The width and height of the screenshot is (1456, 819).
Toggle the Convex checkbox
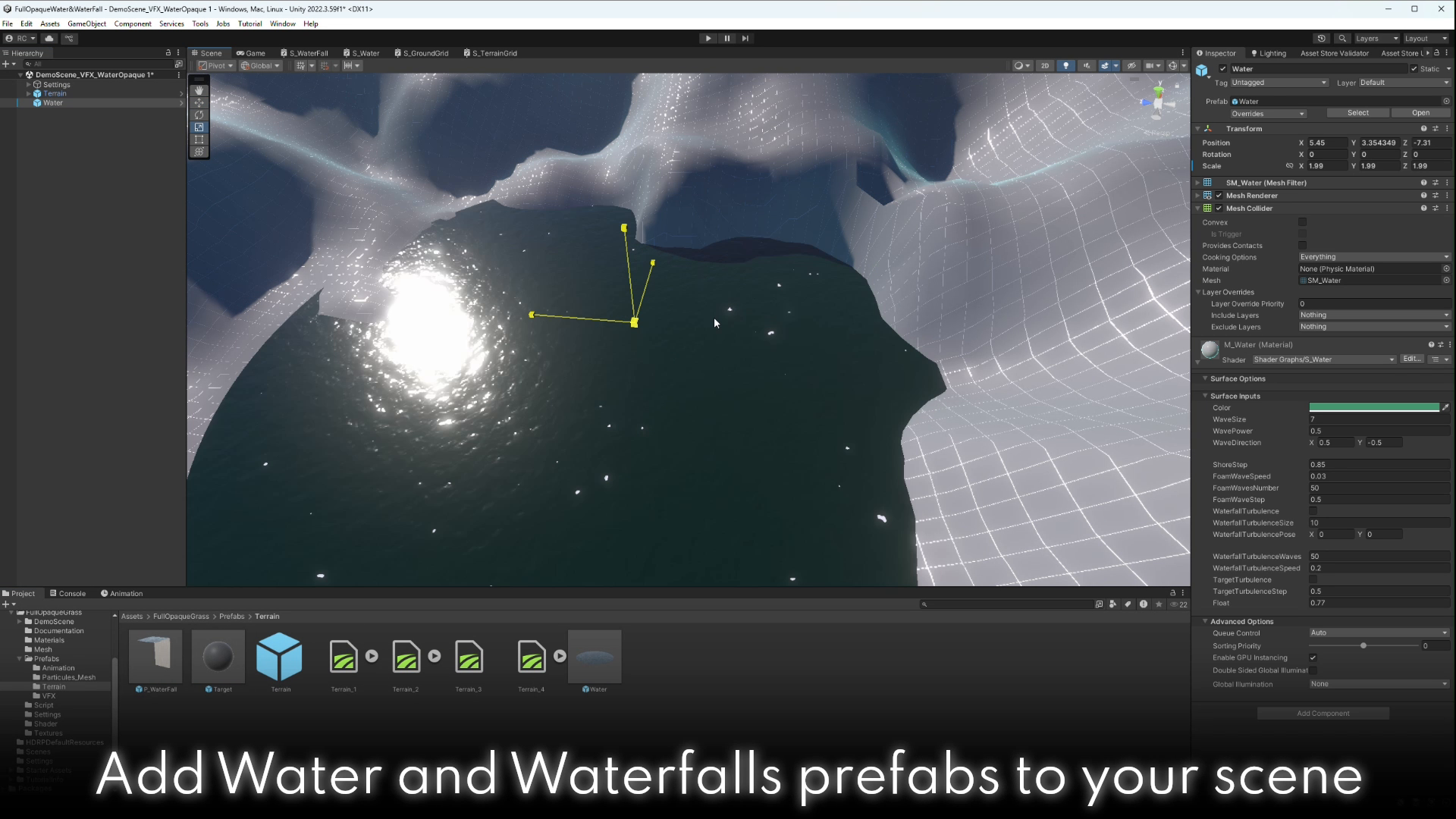[x=1303, y=222]
